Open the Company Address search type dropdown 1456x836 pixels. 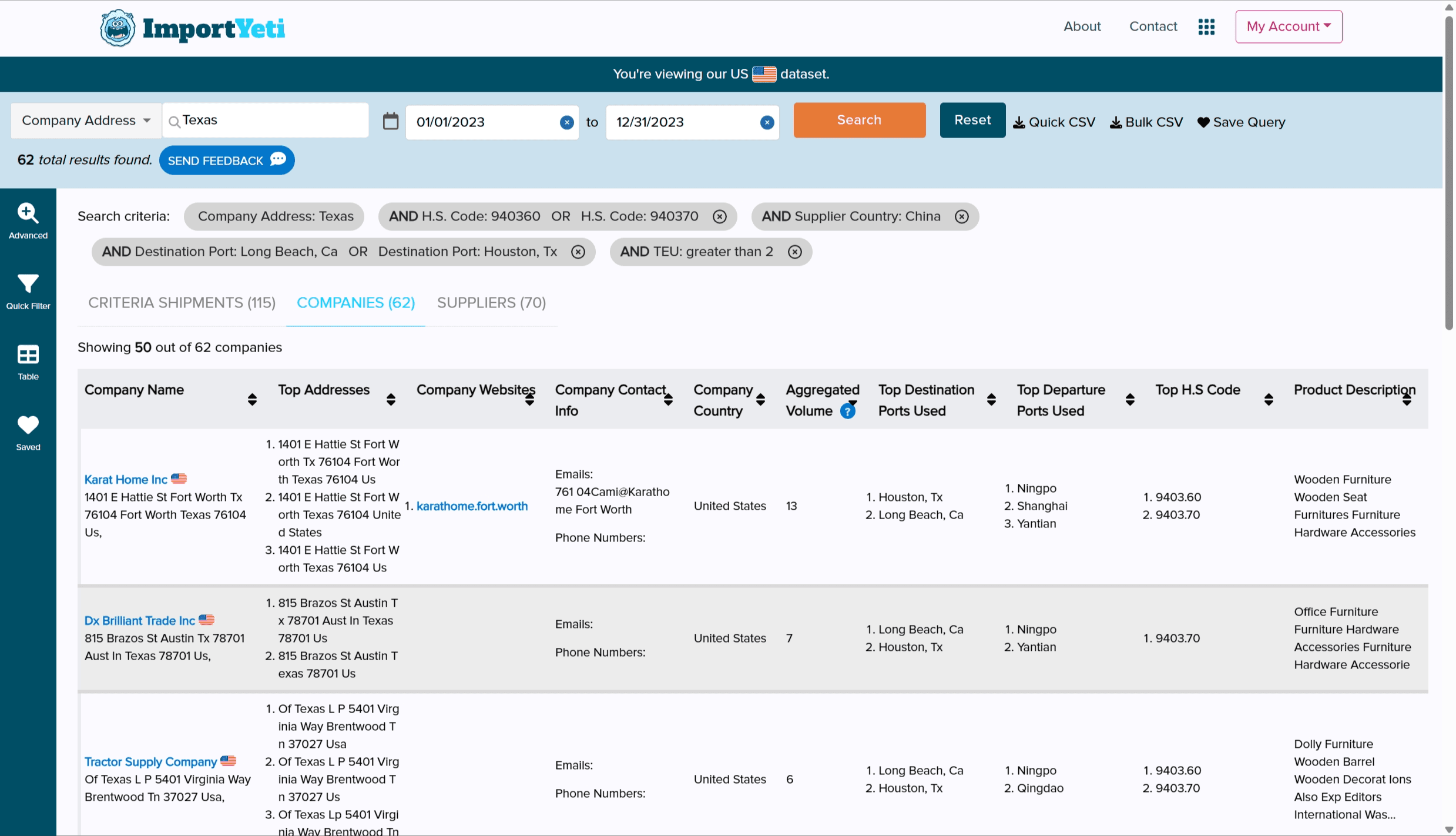click(86, 121)
